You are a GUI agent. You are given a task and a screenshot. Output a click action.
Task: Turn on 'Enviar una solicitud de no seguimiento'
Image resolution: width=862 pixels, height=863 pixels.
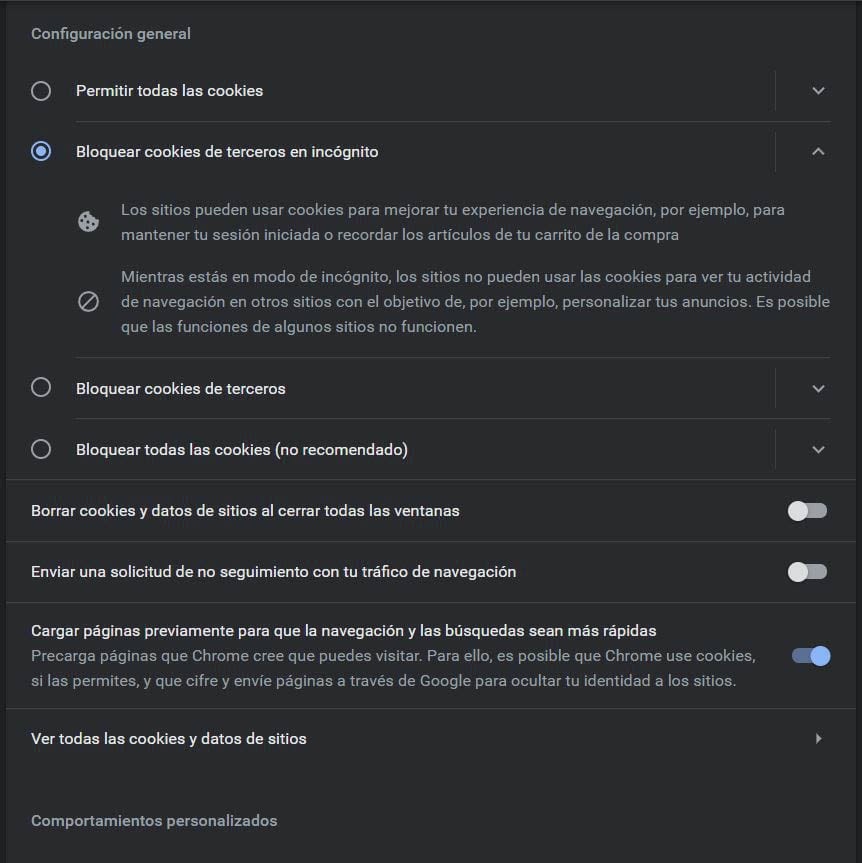click(x=807, y=572)
